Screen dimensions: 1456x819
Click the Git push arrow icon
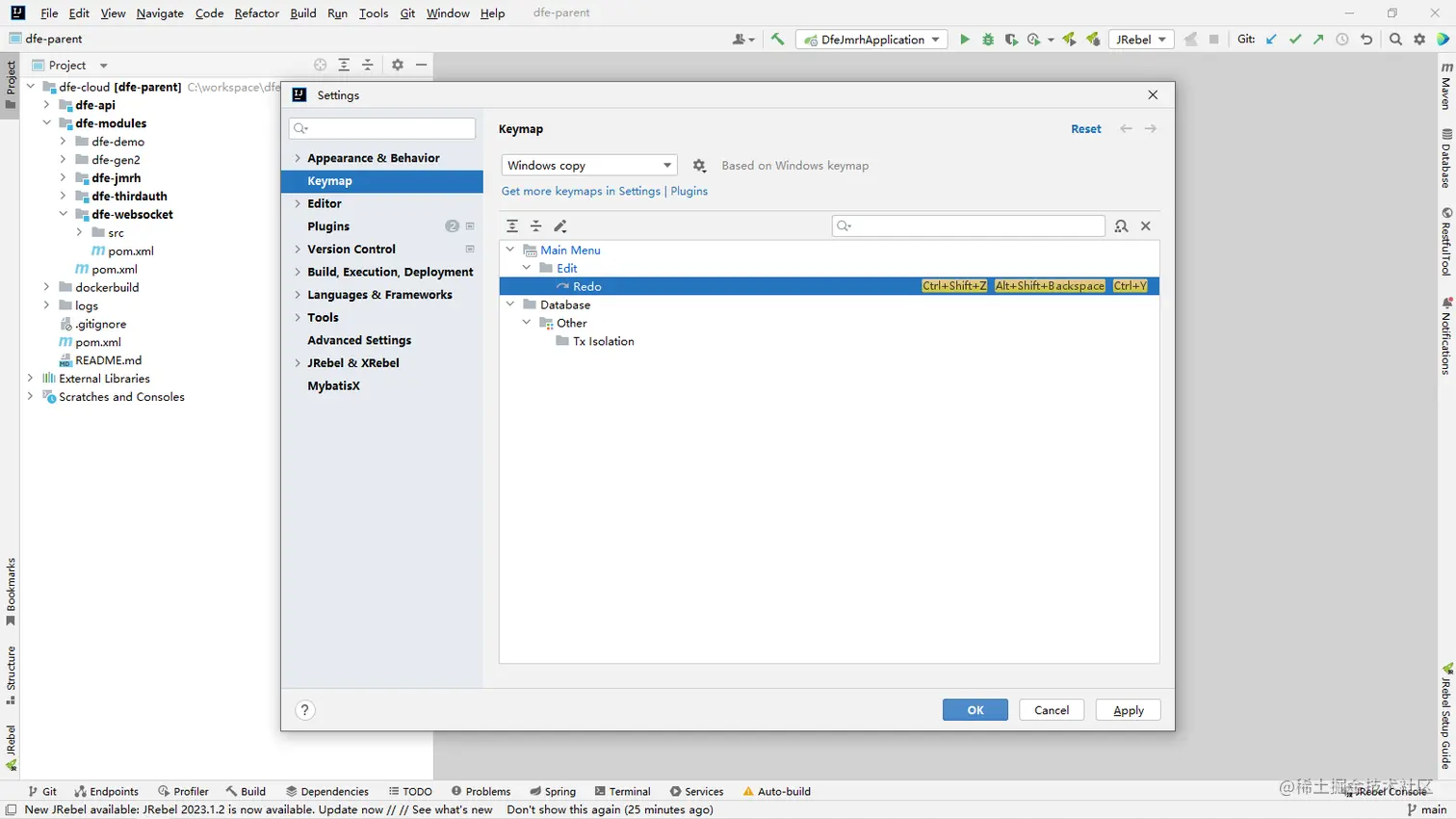pos(1318,40)
